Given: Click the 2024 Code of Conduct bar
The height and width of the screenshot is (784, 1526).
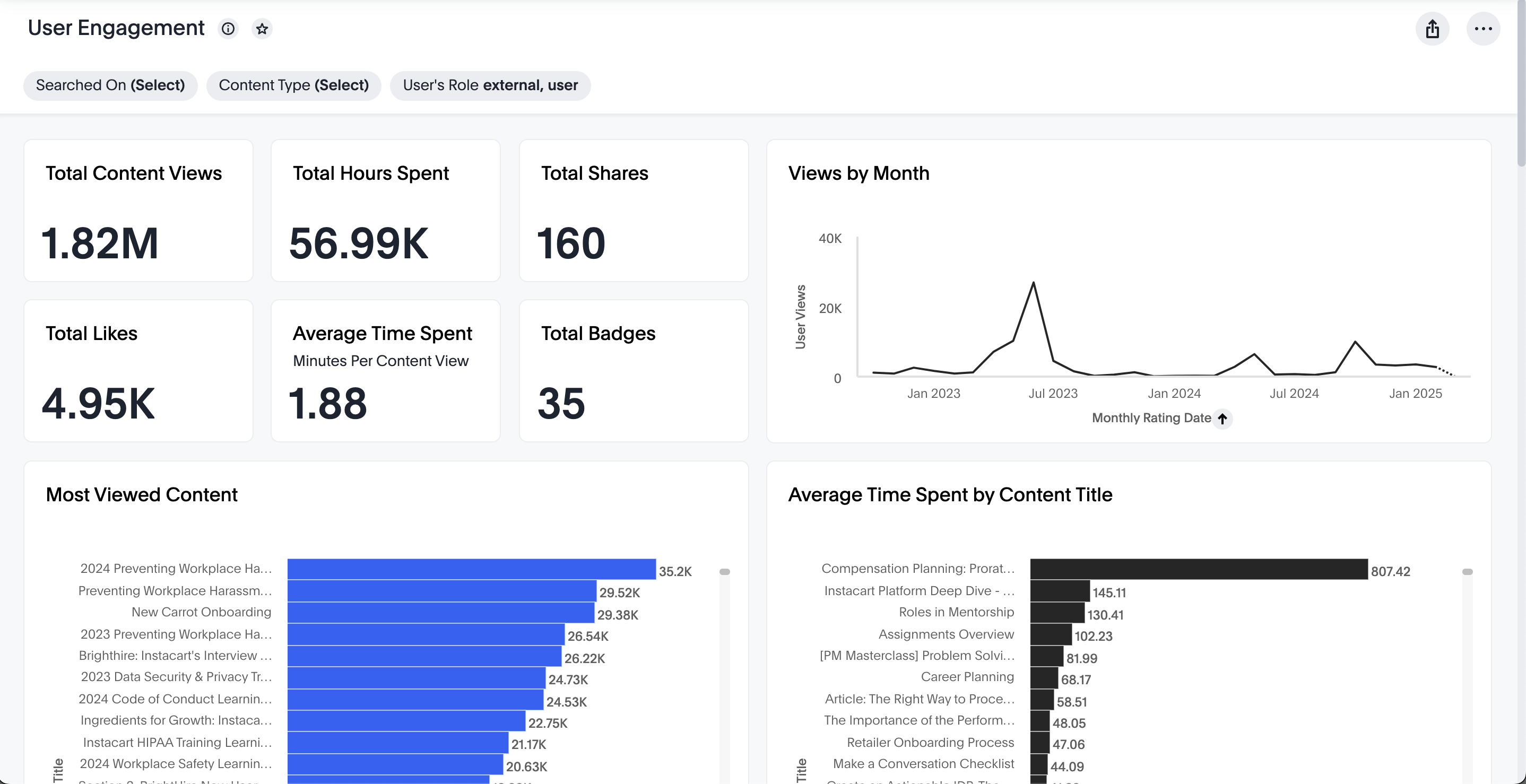Looking at the screenshot, I should (415, 699).
